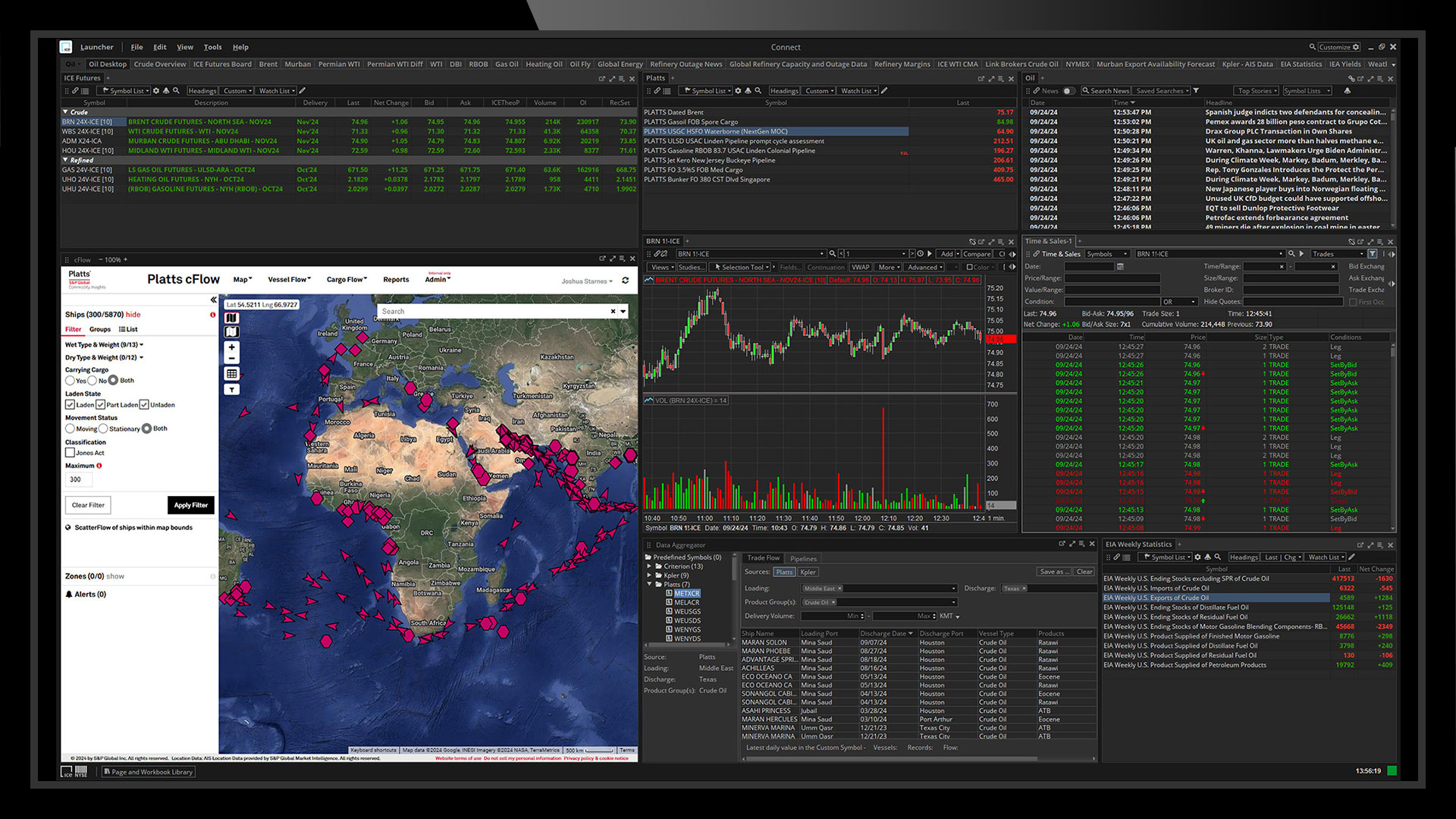1456x819 pixels.
Task: Click the map filter funnel icon
Action: [232, 390]
